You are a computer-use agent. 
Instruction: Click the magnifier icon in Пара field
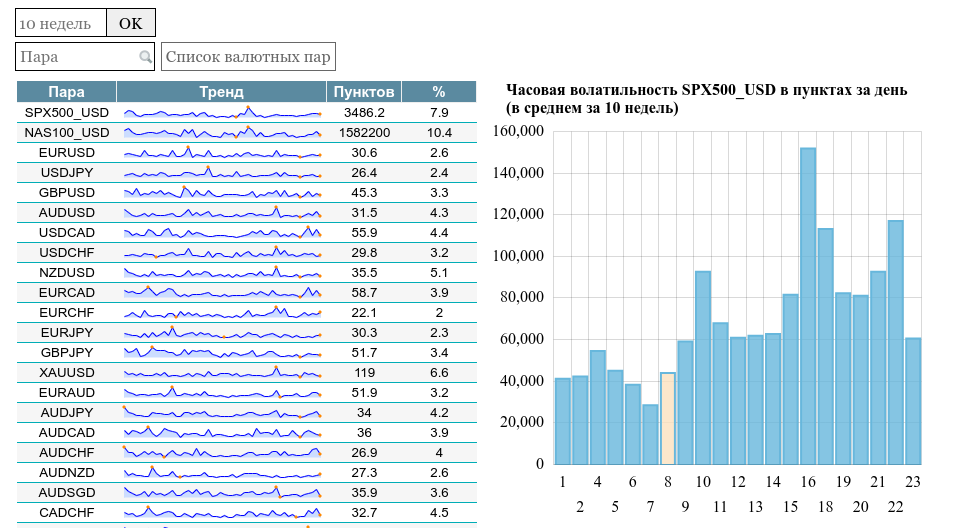[145, 57]
